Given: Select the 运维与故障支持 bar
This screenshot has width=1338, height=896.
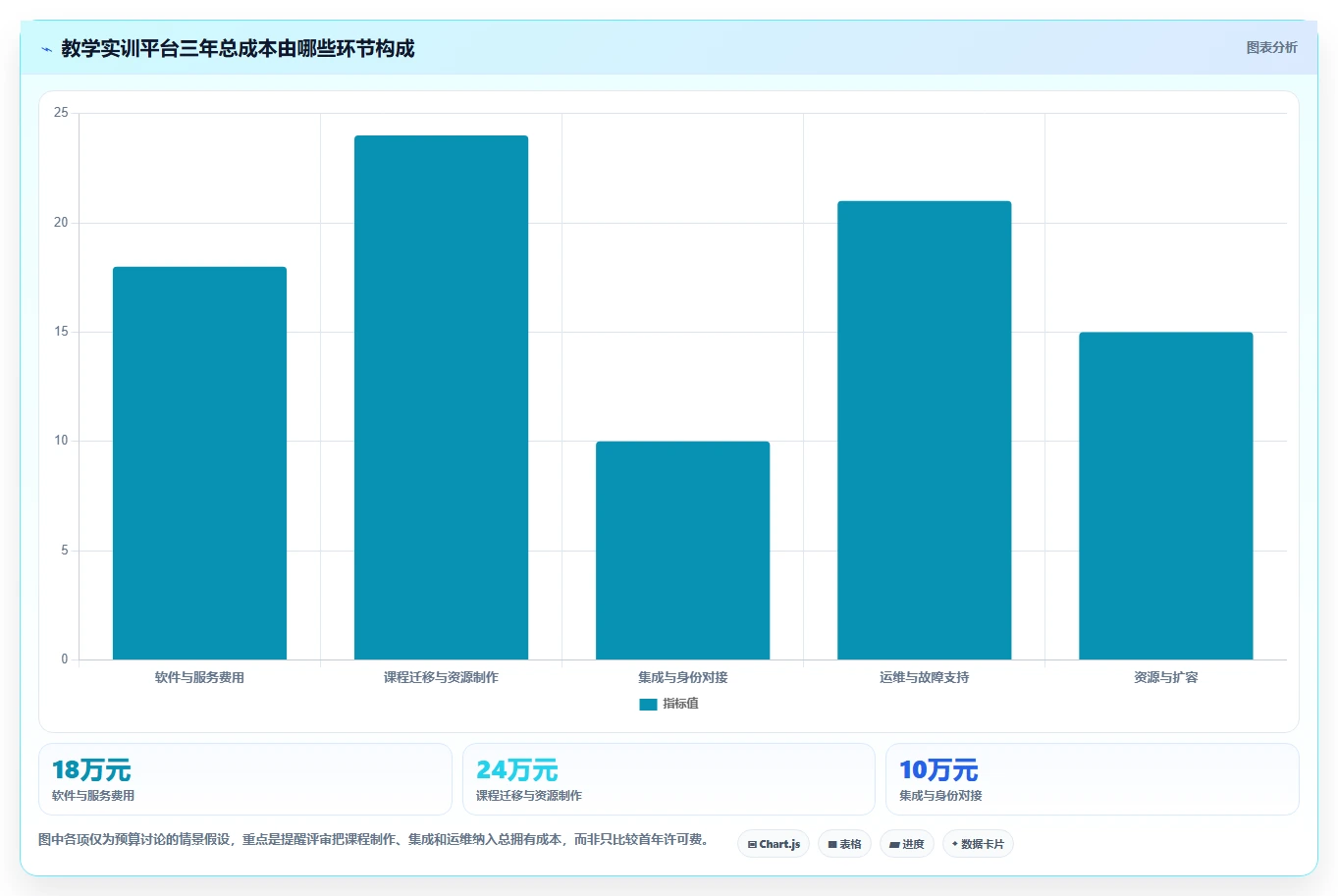Looking at the screenshot, I should point(924,430).
